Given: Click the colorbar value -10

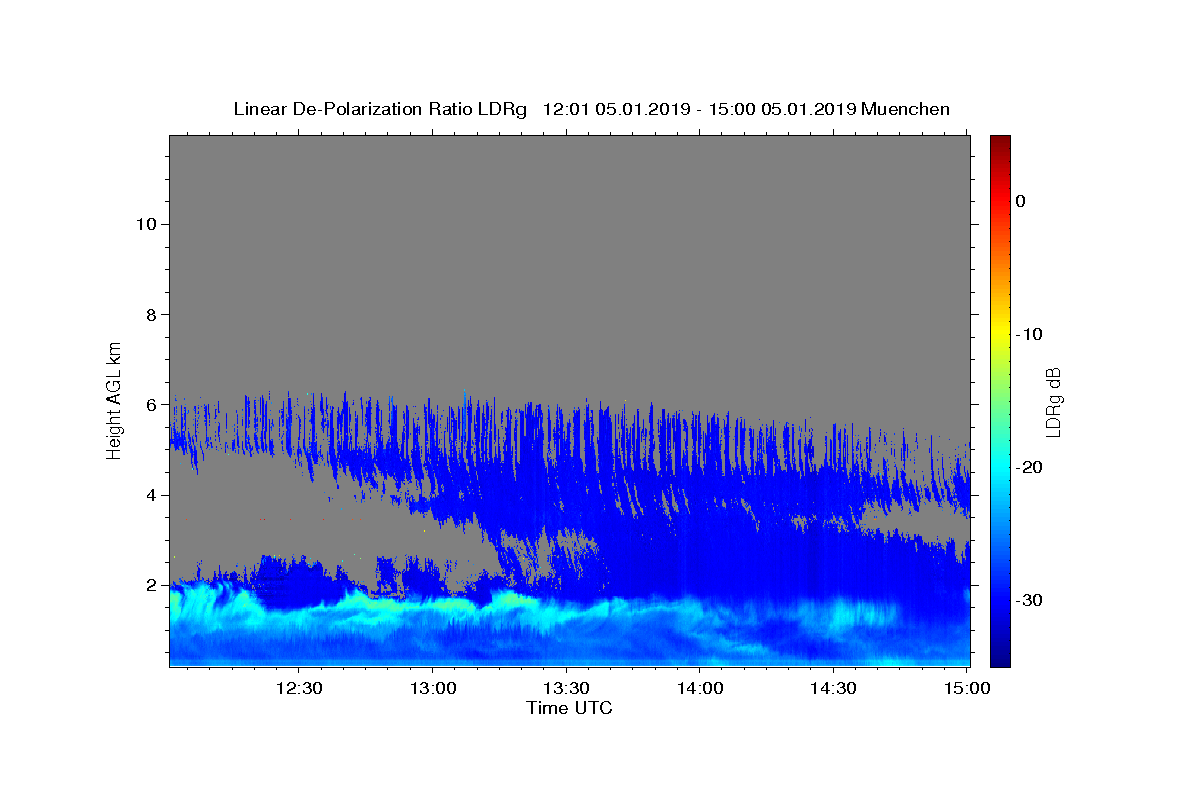Looking at the screenshot, I should coord(1029,334).
